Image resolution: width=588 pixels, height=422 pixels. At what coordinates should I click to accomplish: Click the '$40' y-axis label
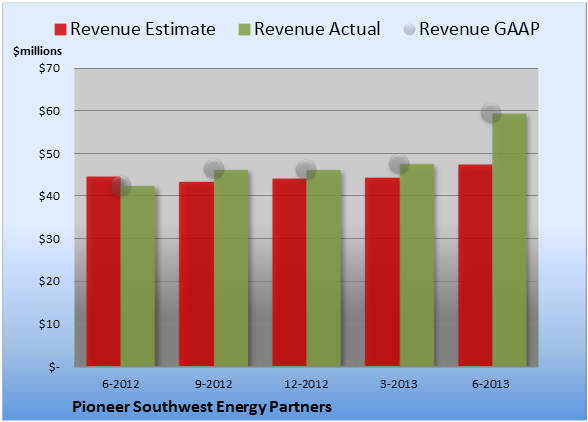49,196
